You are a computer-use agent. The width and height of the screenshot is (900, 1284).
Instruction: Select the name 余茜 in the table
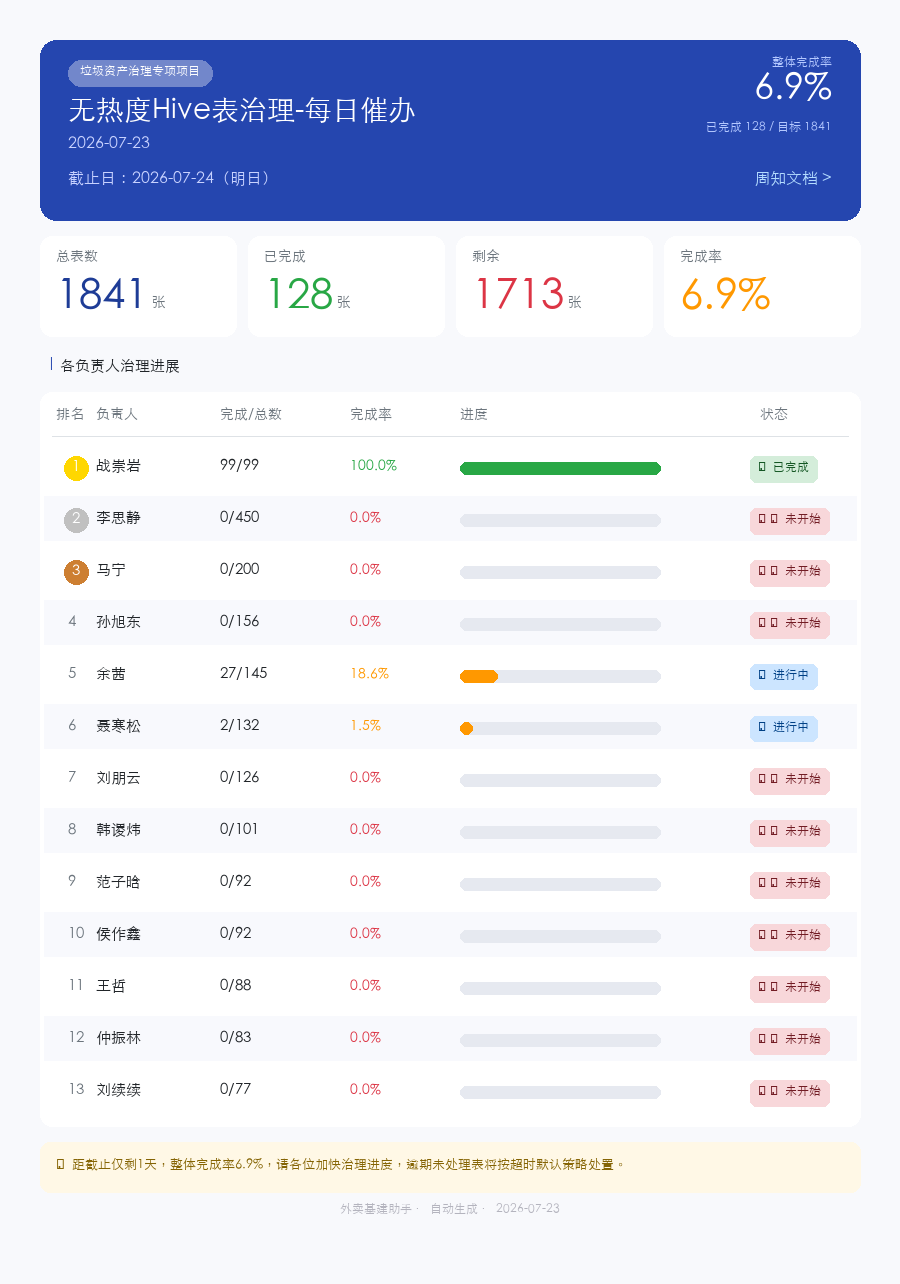(x=111, y=674)
